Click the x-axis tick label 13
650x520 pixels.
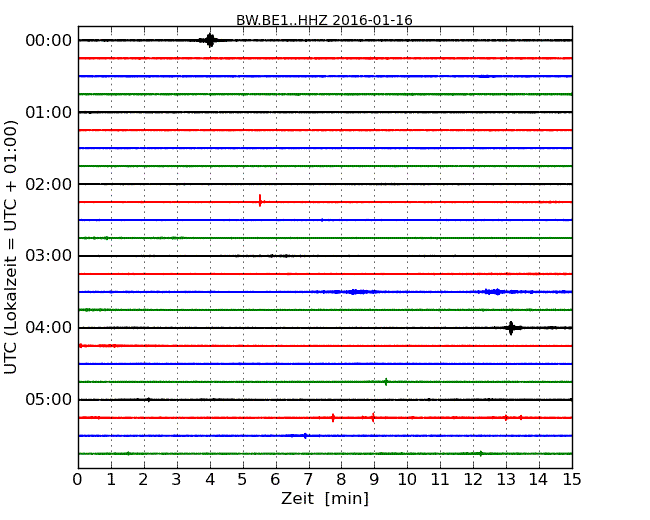coord(506,480)
